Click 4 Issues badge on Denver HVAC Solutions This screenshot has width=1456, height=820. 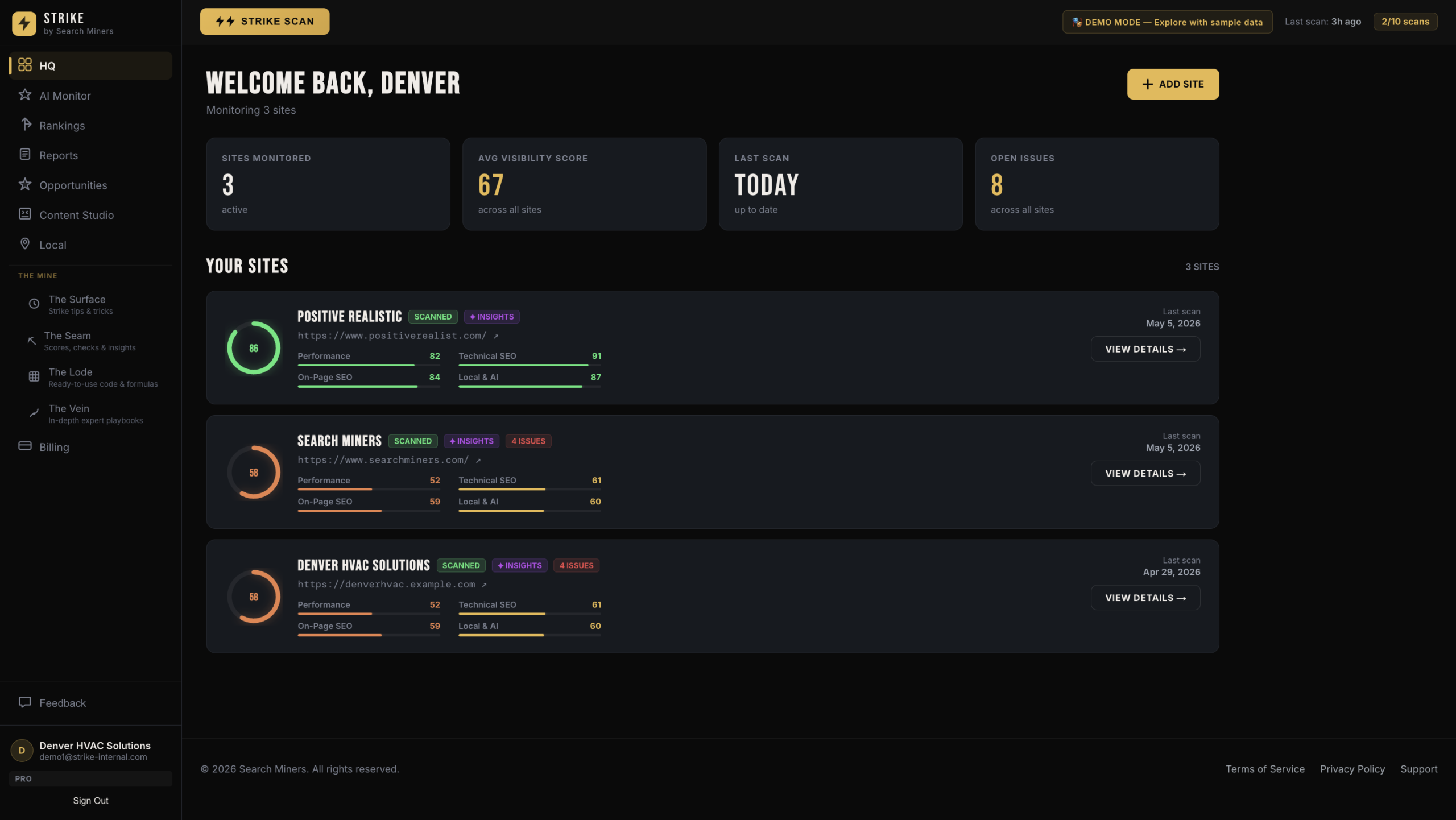[x=576, y=566]
